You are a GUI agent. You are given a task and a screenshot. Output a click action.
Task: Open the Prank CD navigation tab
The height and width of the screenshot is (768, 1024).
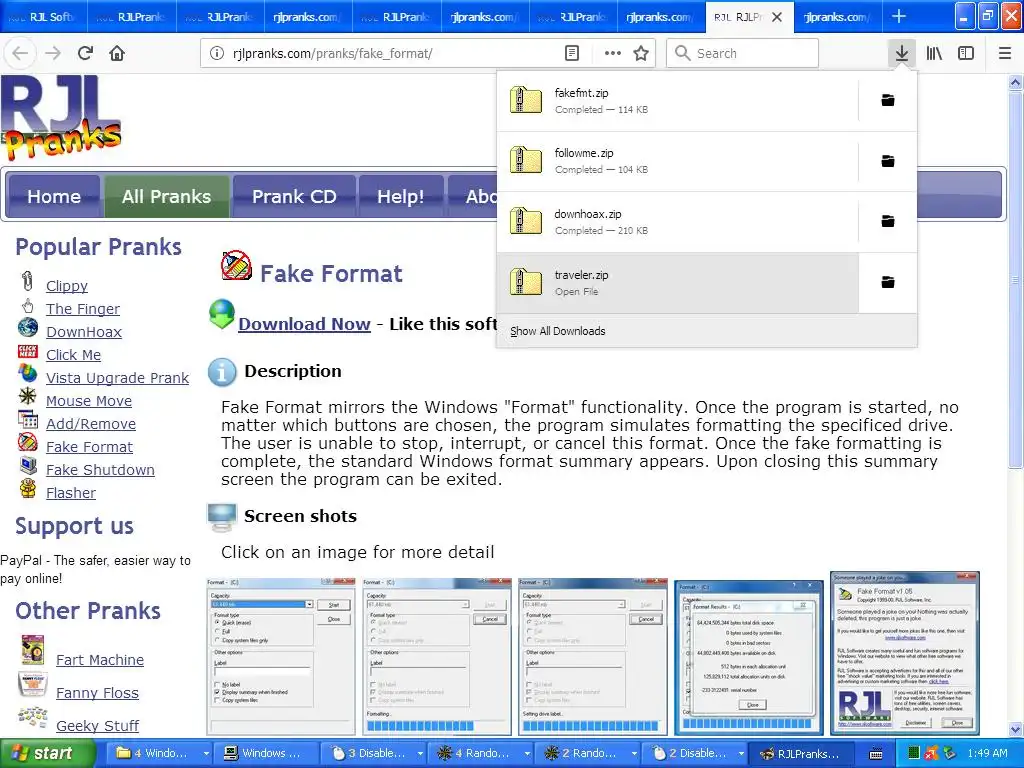294,197
